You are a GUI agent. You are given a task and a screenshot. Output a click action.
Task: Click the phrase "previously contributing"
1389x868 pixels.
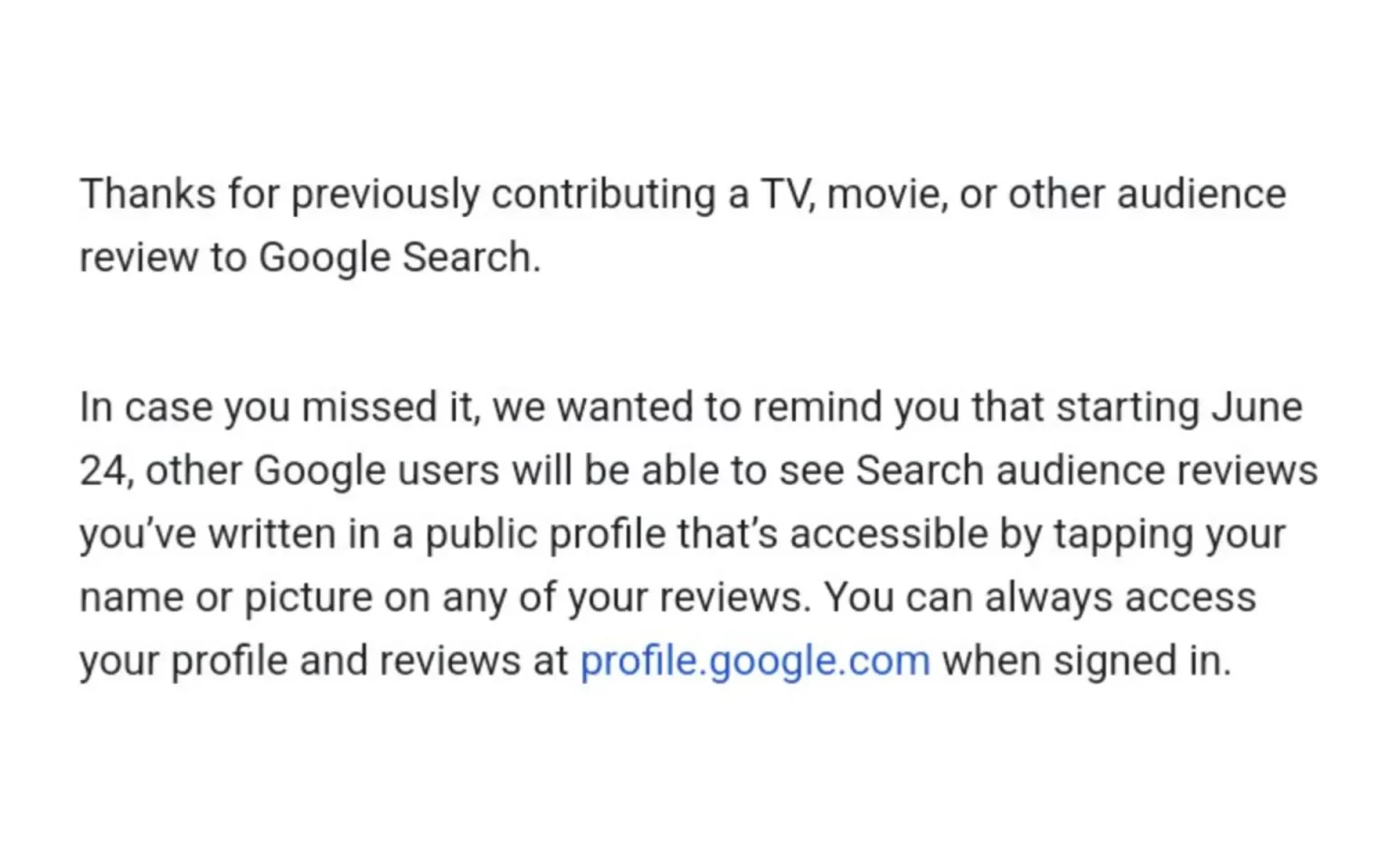[x=503, y=194]
